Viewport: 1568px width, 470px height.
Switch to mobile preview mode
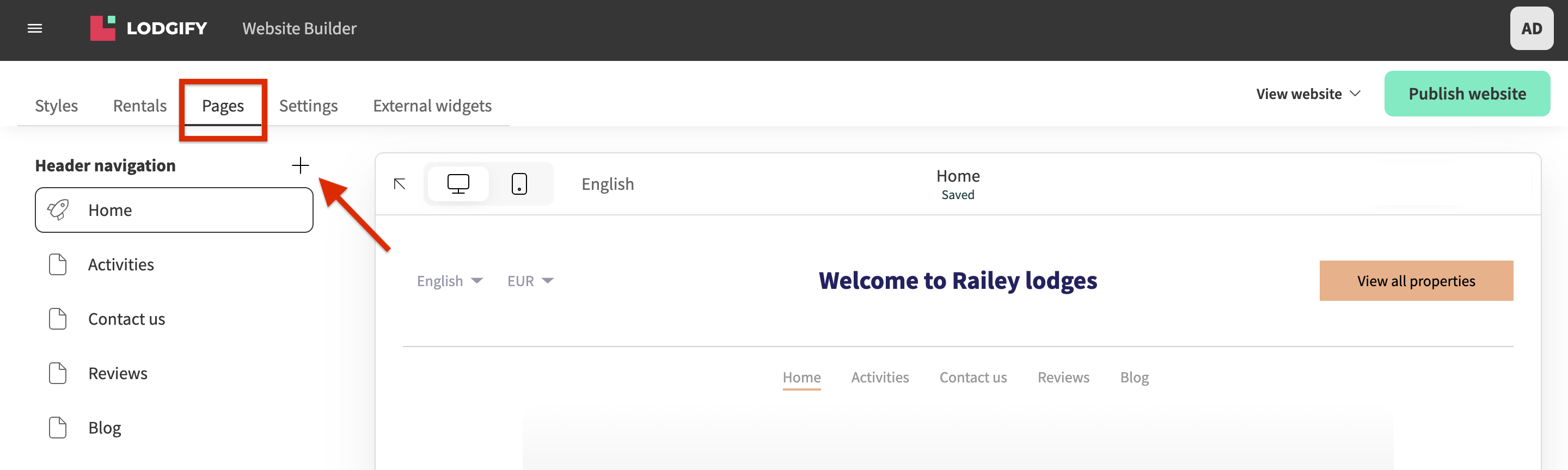[x=519, y=184]
